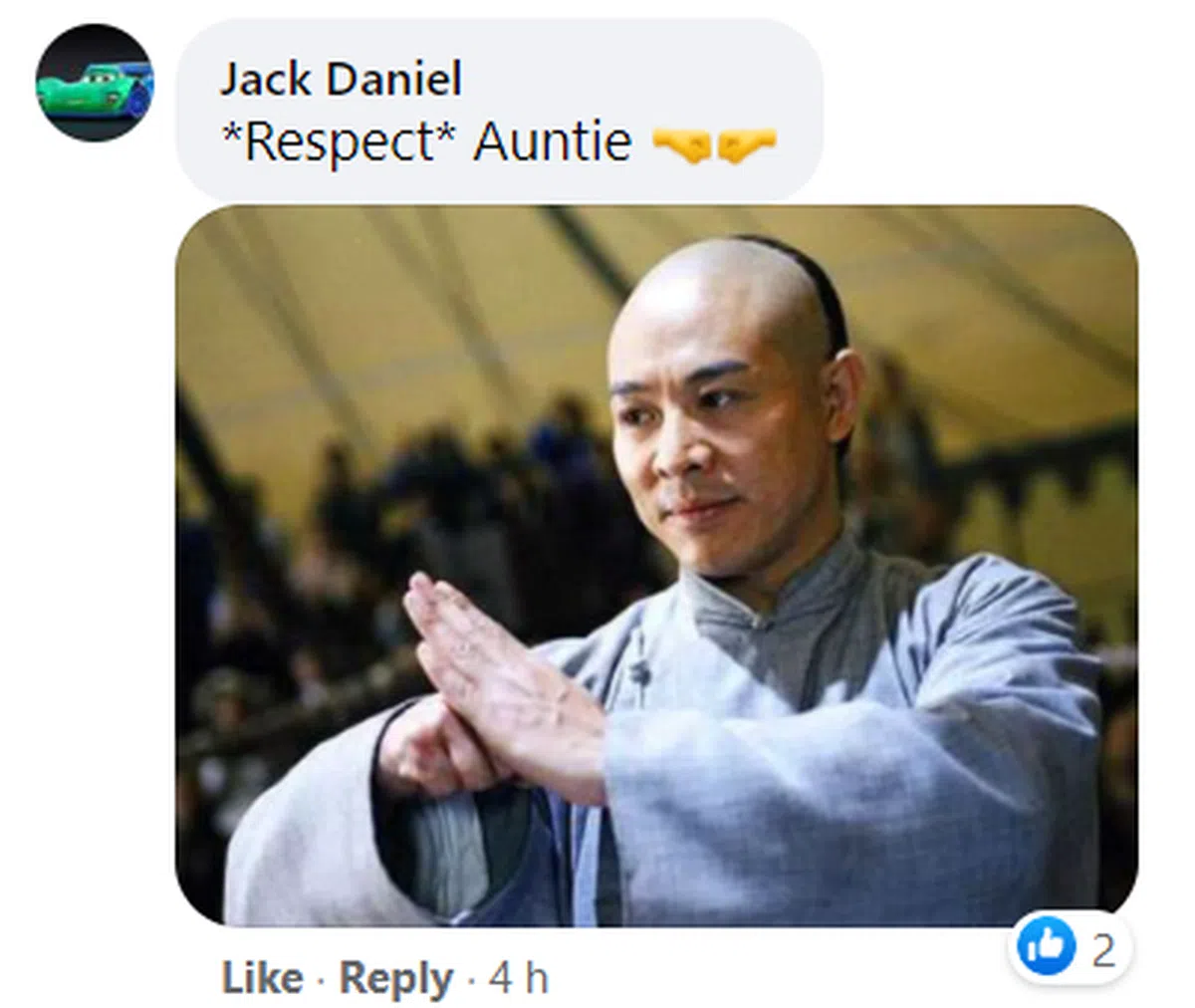Open the attached martial arts photo
1195x1008 pixels.
[x=657, y=565]
